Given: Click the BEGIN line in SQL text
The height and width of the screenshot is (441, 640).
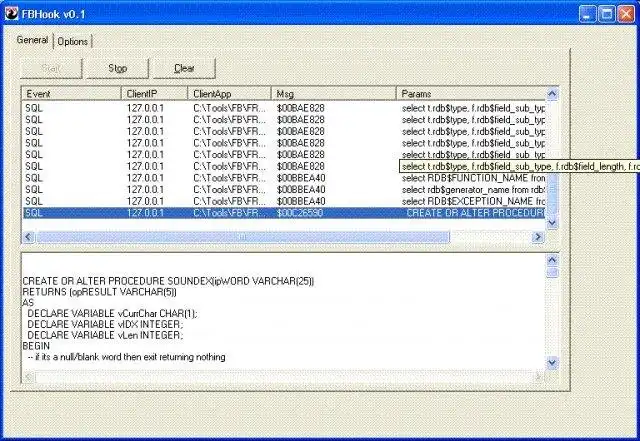Looking at the screenshot, I should point(36,346).
